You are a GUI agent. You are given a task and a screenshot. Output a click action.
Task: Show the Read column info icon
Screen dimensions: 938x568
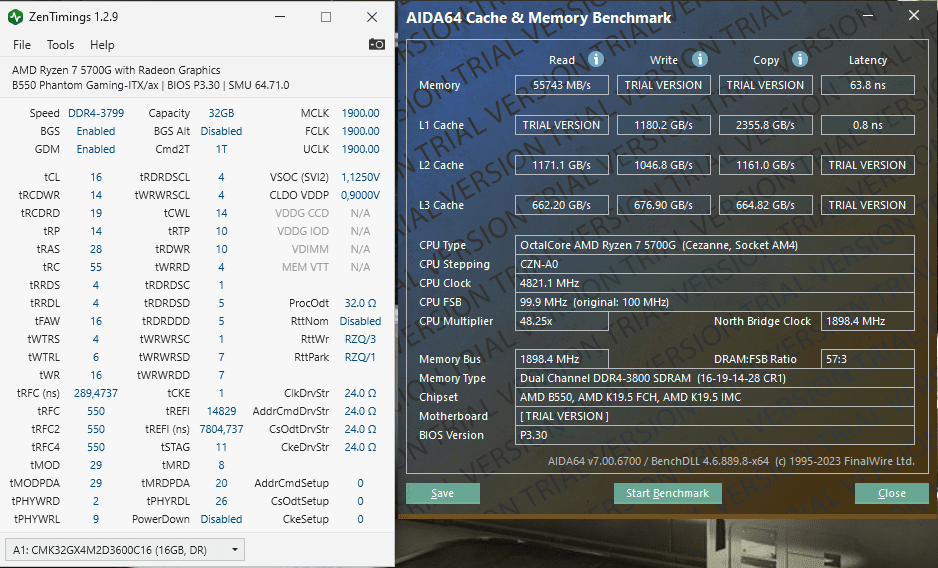595,59
